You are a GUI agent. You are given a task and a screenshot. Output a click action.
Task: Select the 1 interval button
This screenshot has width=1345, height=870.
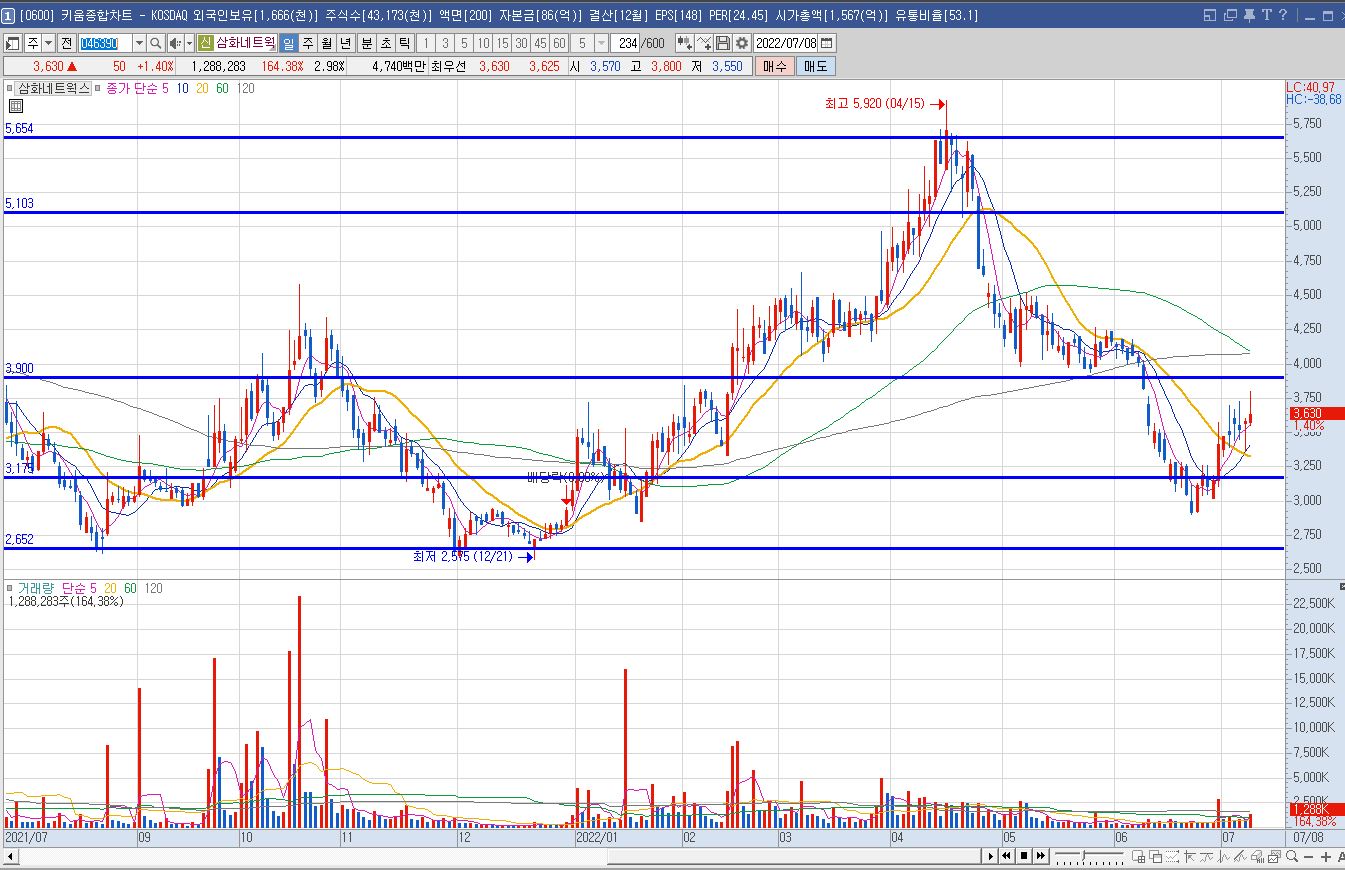tap(425, 43)
